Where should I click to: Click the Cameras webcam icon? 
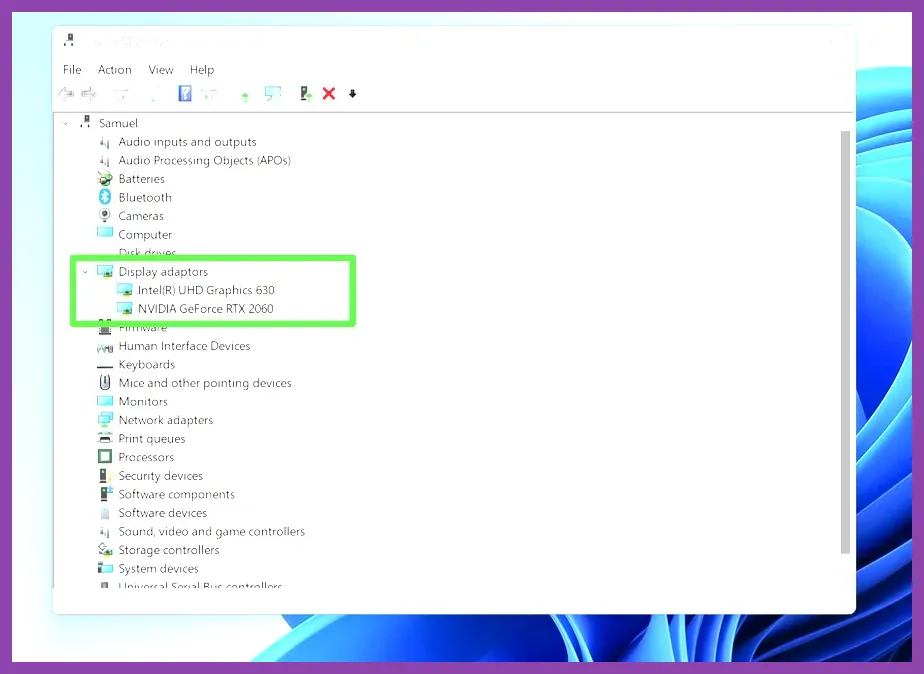(105, 215)
